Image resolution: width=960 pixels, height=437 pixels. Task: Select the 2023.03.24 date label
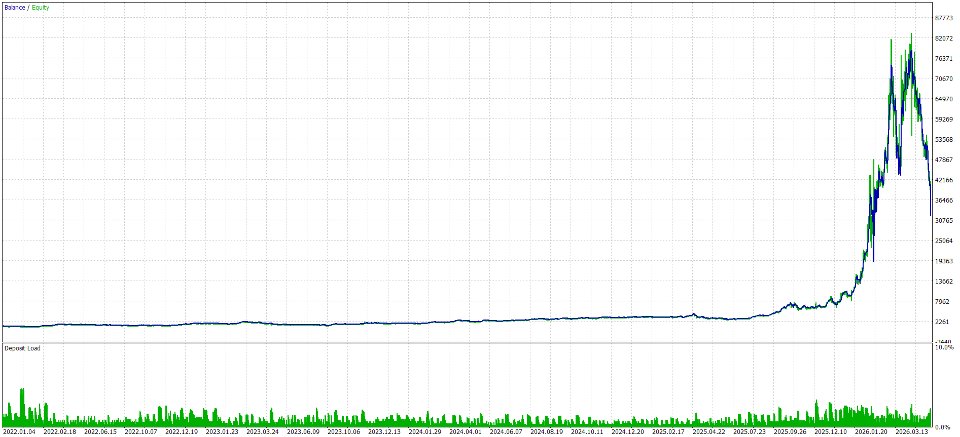(x=263, y=431)
